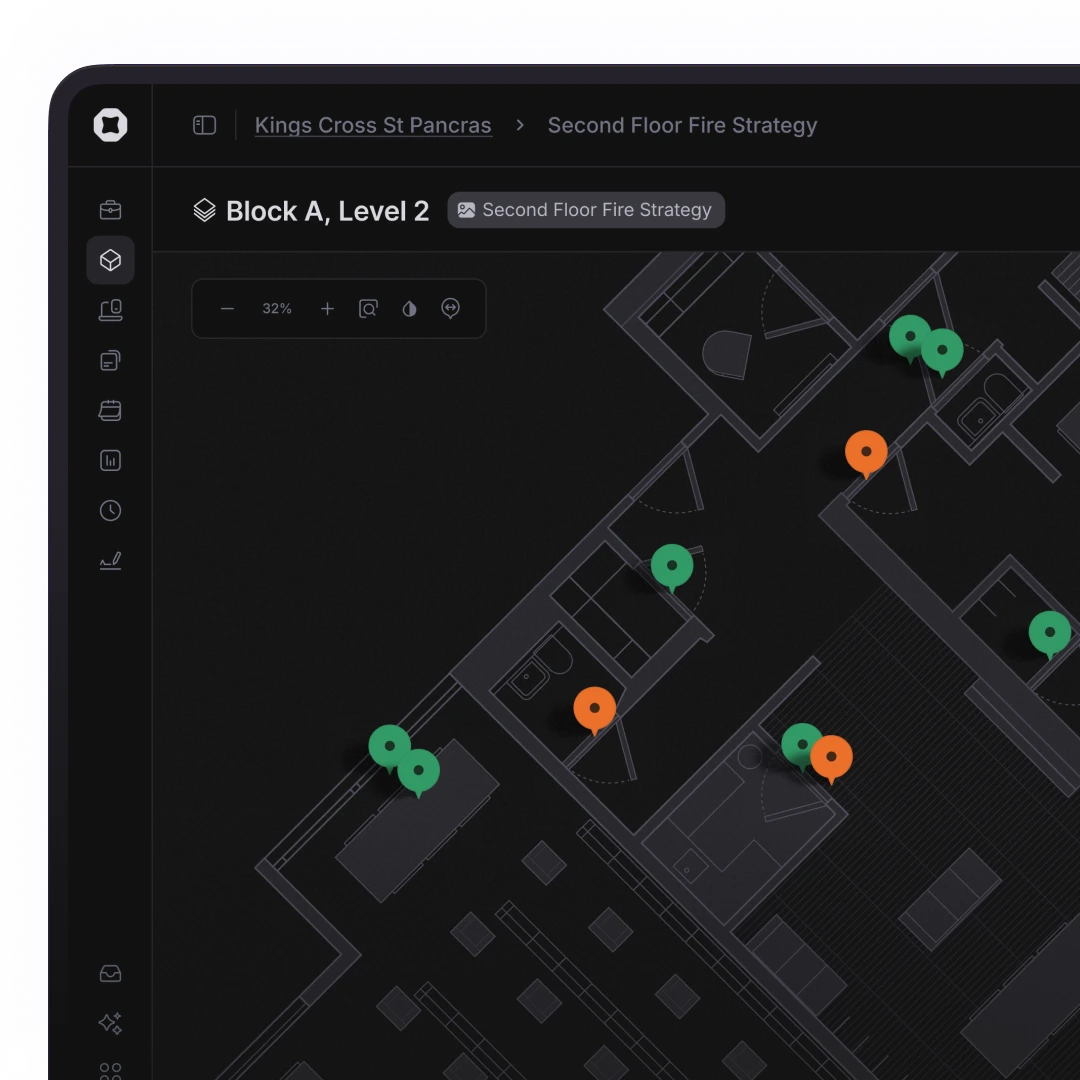Toggle the contrast invert view icon

(x=409, y=308)
